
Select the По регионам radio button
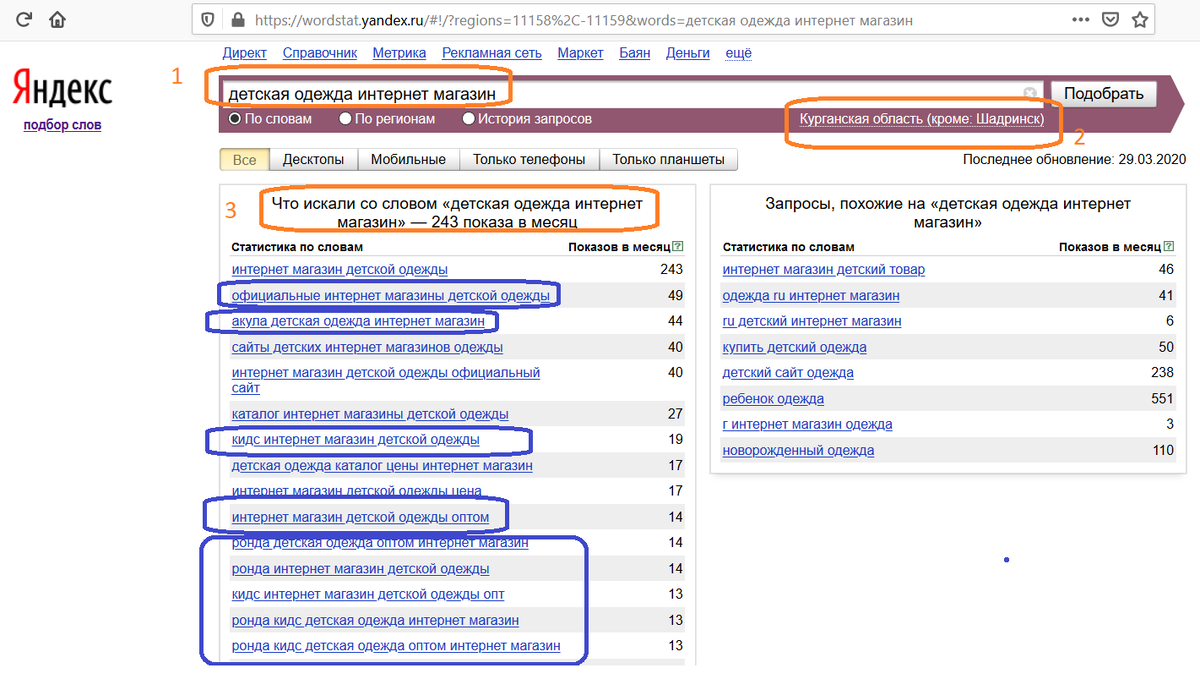[x=345, y=119]
